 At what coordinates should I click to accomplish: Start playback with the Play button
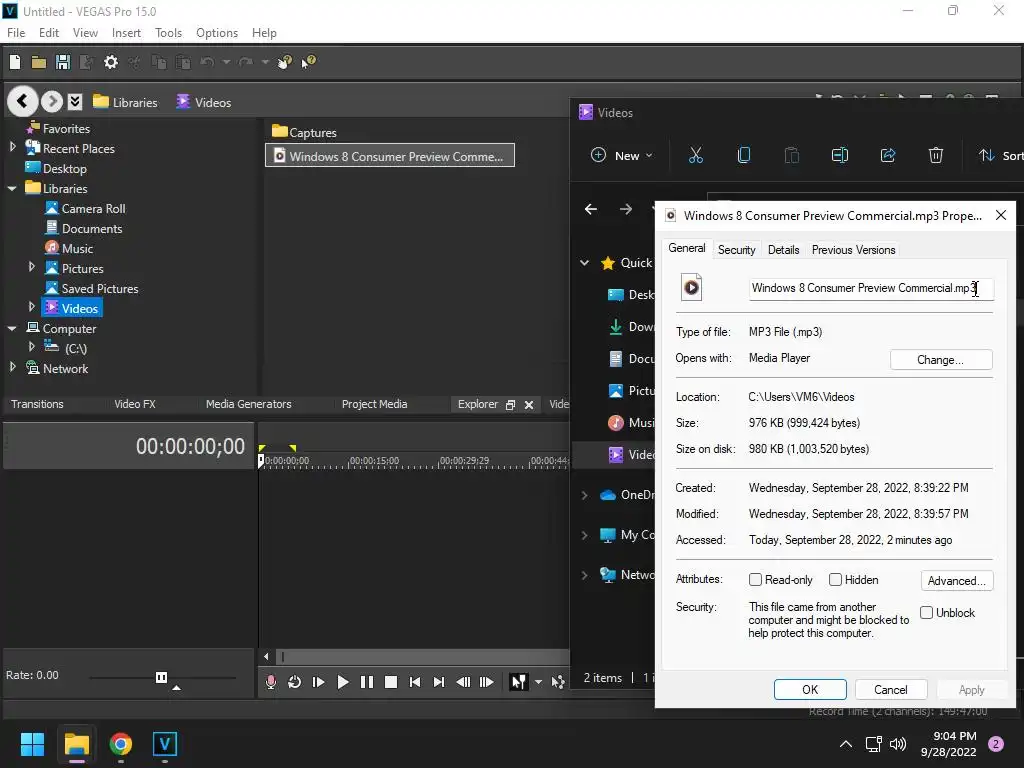click(342, 682)
